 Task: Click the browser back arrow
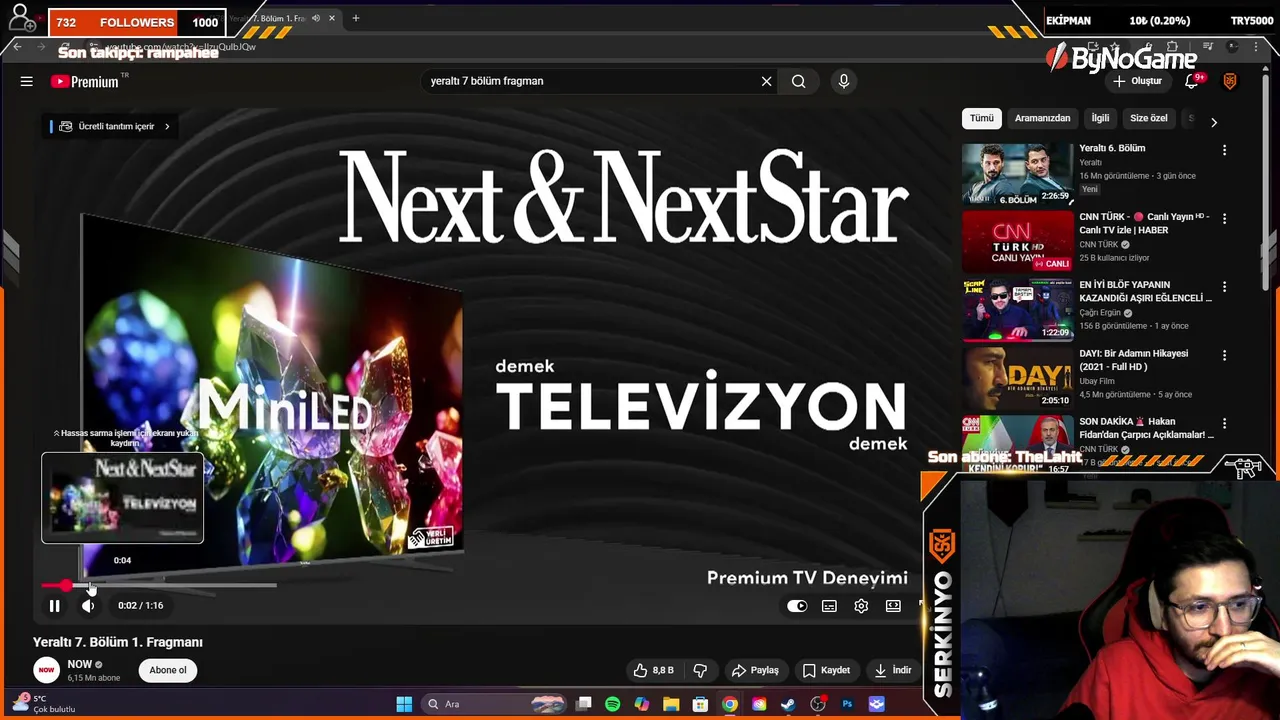17,47
